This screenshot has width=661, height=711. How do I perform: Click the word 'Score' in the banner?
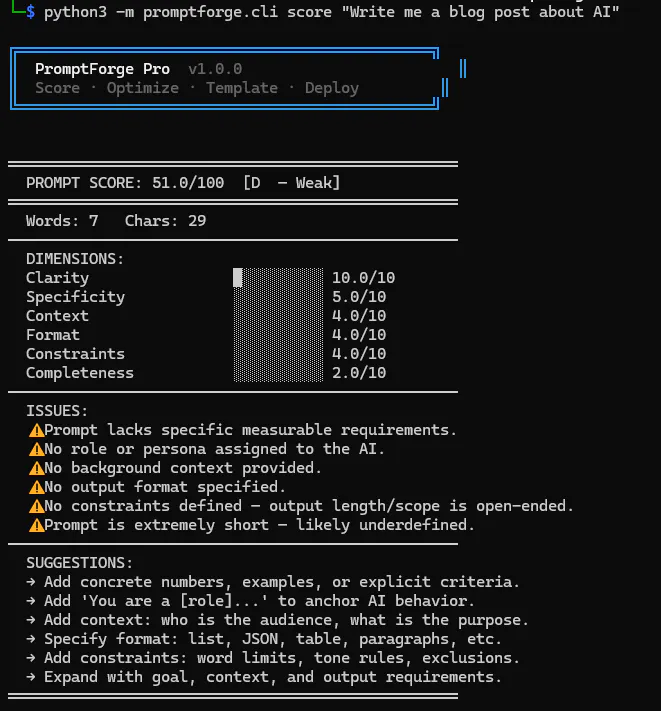pyautogui.click(x=58, y=88)
